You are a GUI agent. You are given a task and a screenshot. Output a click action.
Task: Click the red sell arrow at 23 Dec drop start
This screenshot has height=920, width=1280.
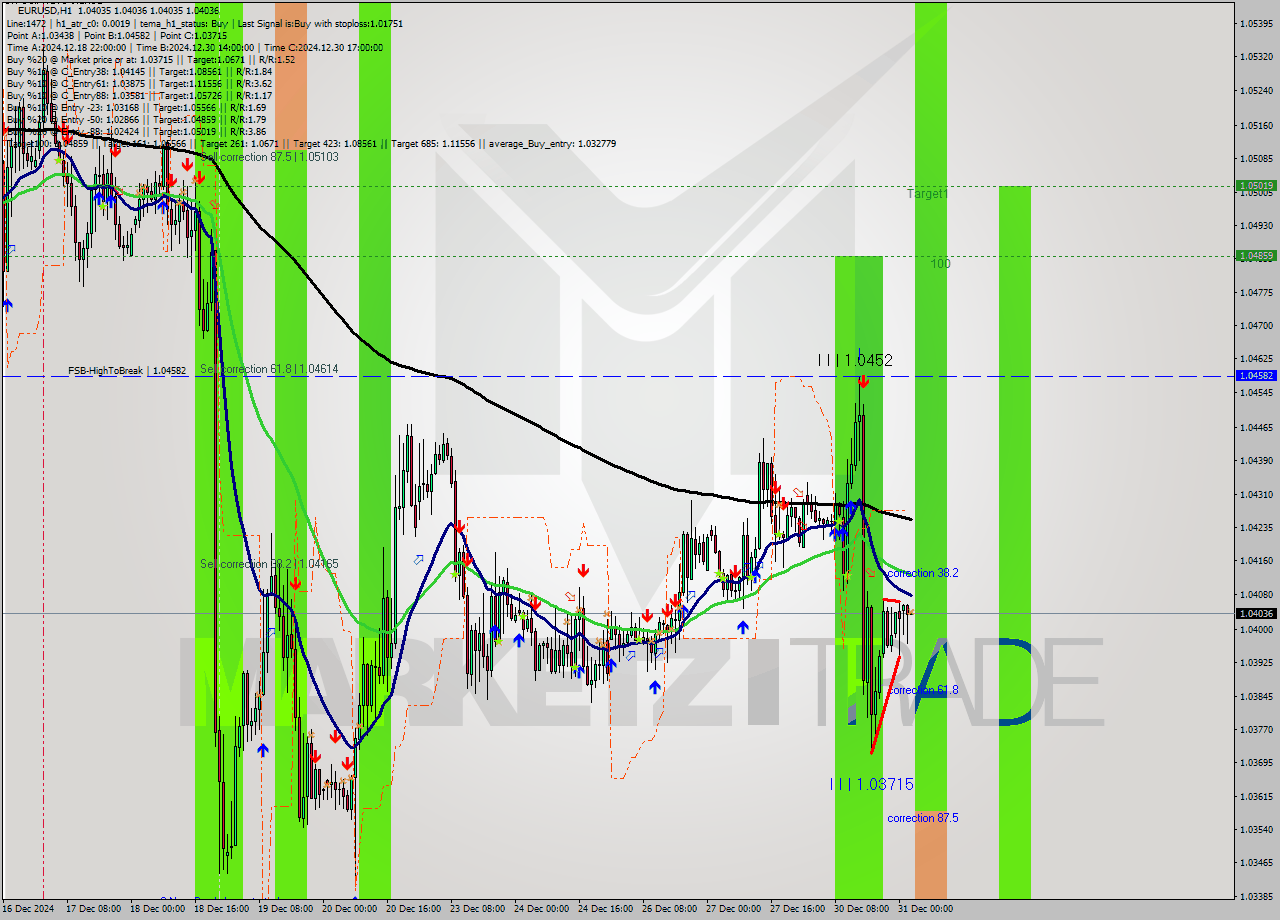pyautogui.click(x=458, y=526)
